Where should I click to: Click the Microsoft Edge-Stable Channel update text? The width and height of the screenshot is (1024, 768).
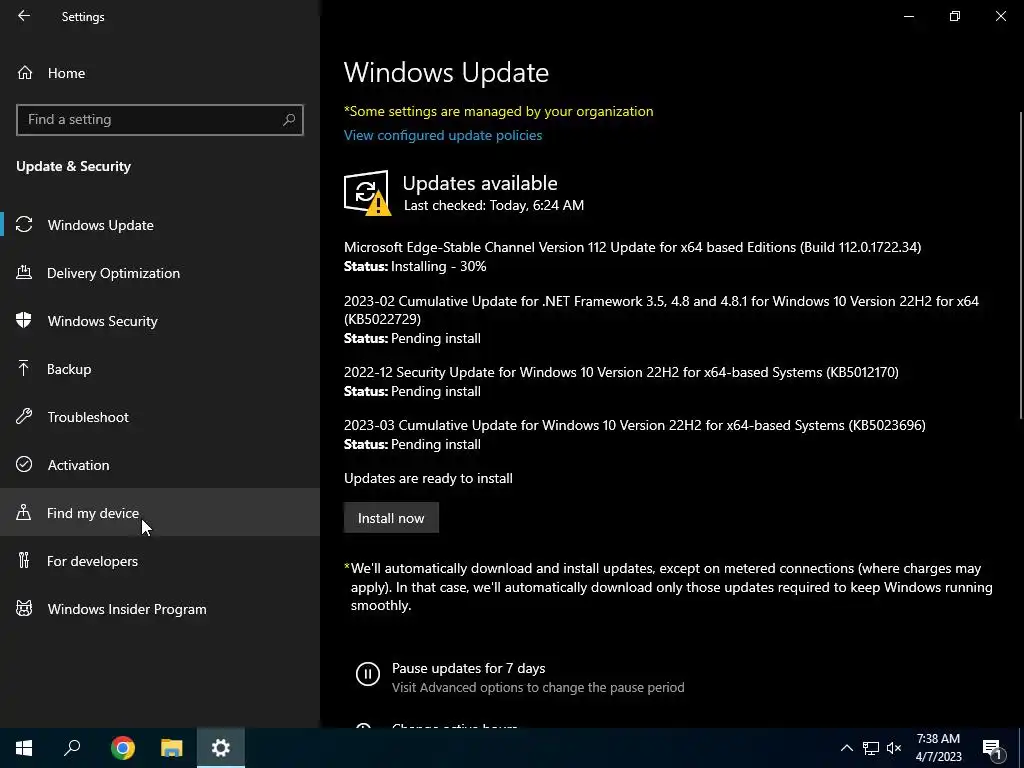[632, 247]
